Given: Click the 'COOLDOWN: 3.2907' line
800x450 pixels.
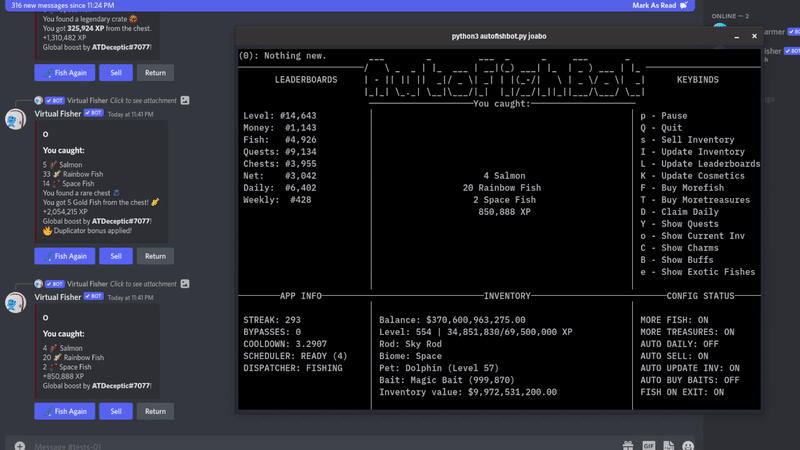Looking at the screenshot, I should [285, 344].
